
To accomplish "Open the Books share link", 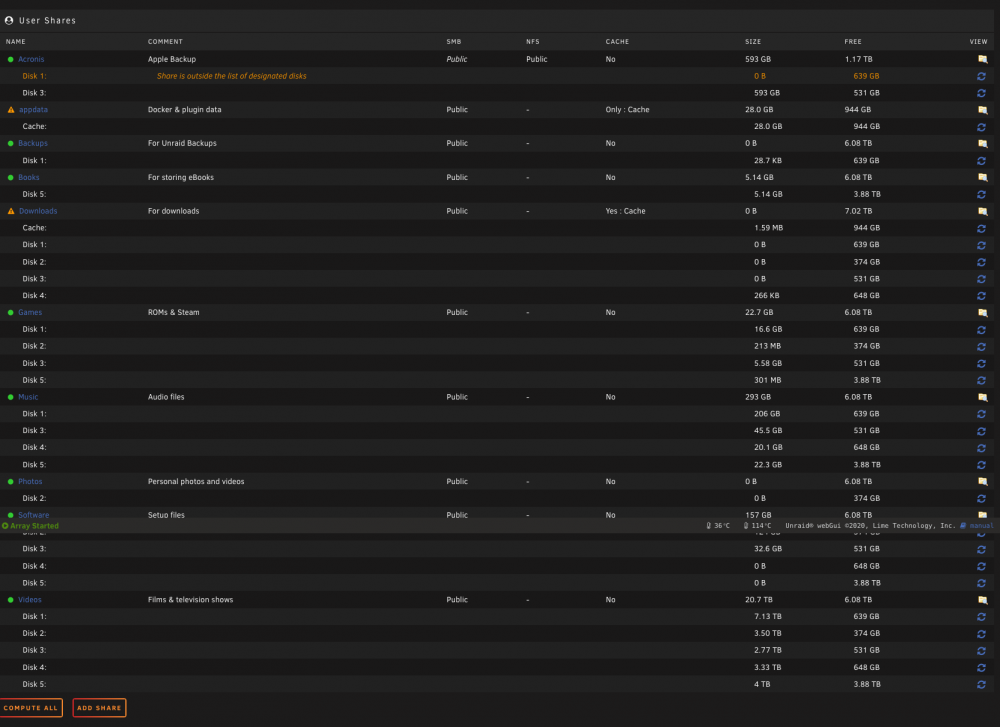I will tap(29, 177).
